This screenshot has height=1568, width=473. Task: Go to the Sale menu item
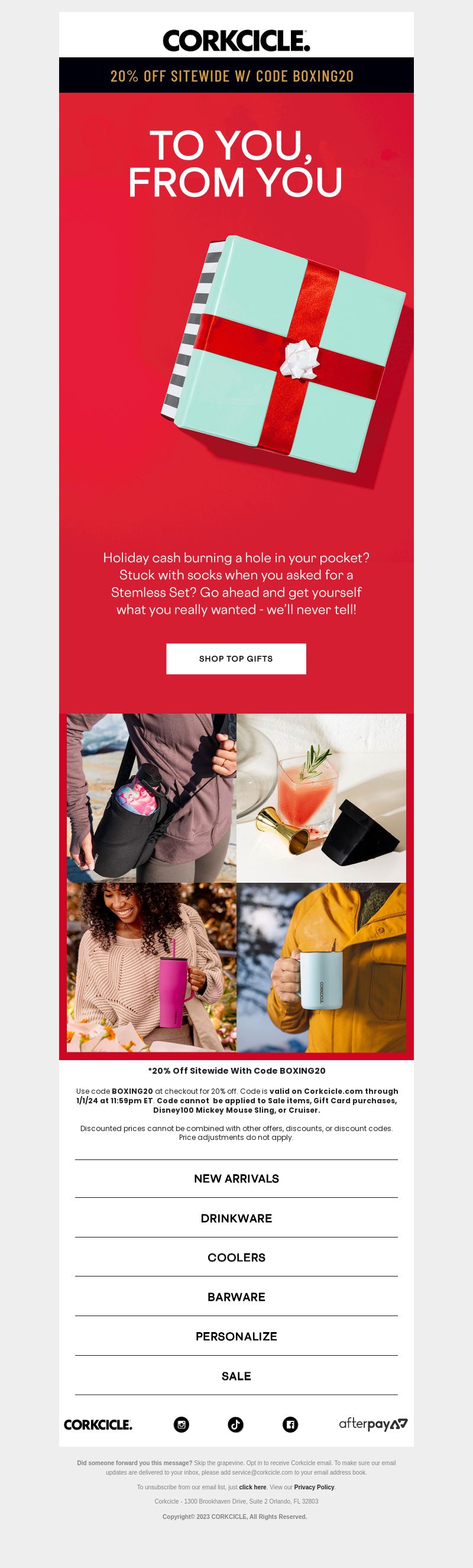pos(236,1376)
